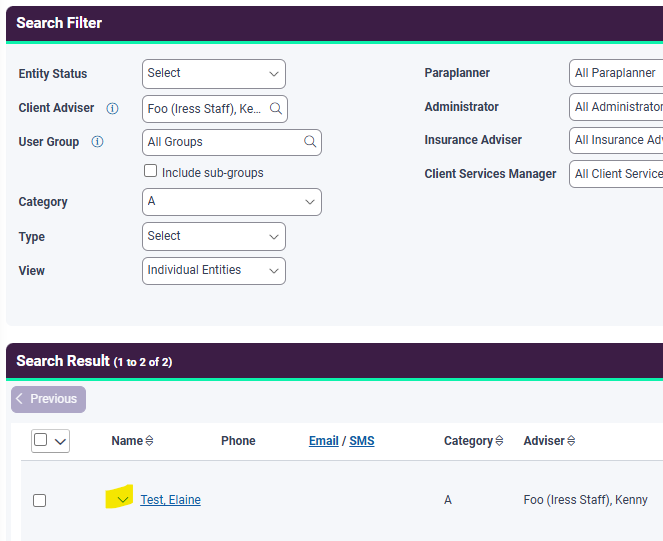This screenshot has height=541, width=663.
Task: Click the Client Adviser search magnifier icon
Action: tap(275, 108)
